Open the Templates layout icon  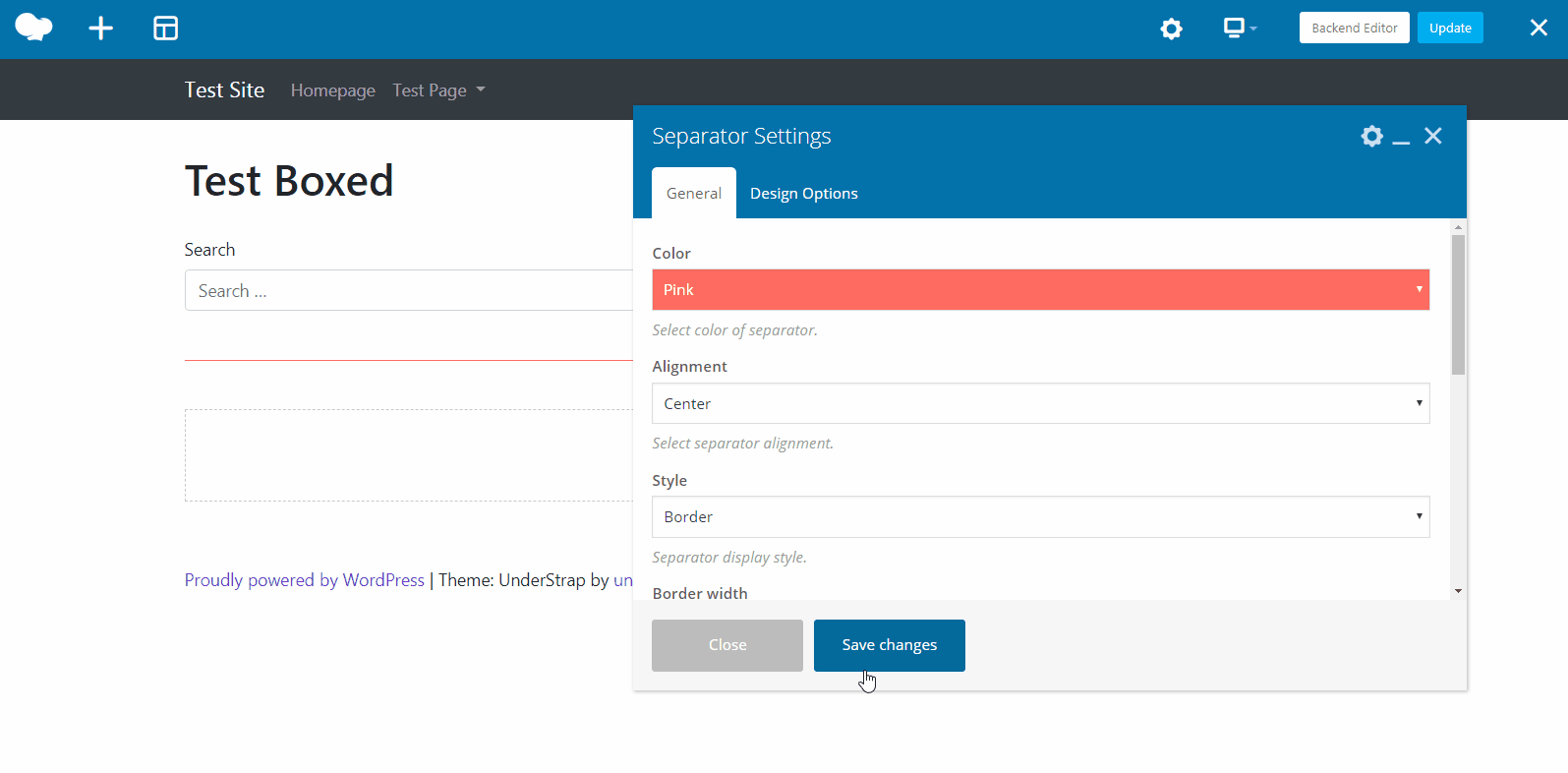[x=165, y=29]
